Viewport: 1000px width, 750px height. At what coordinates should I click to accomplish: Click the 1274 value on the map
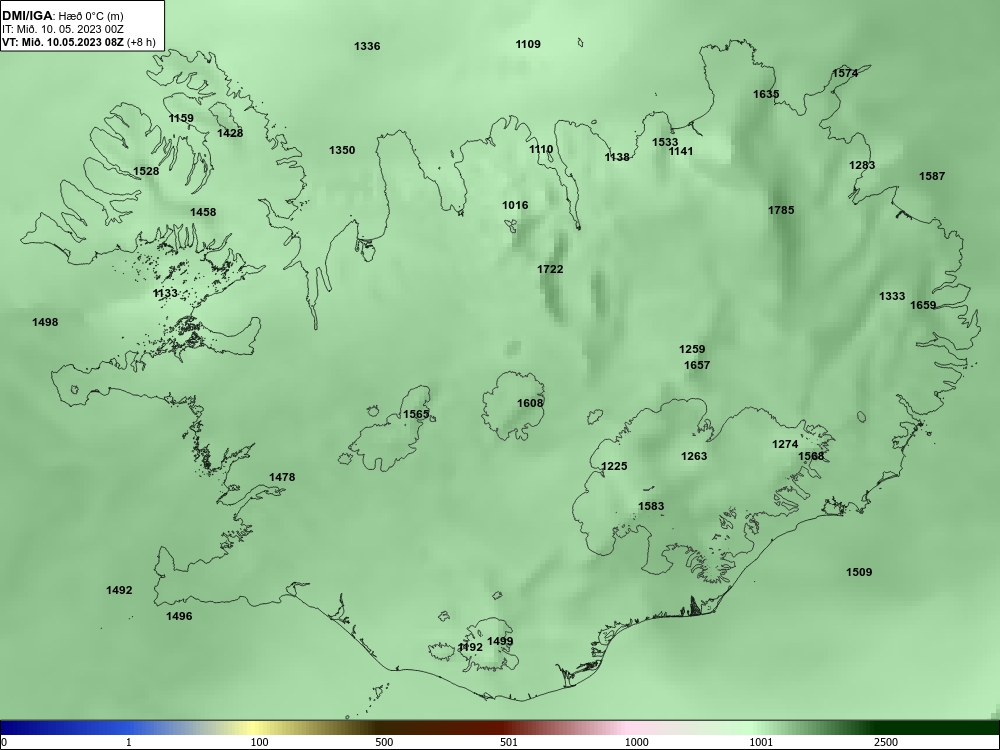[x=785, y=445]
